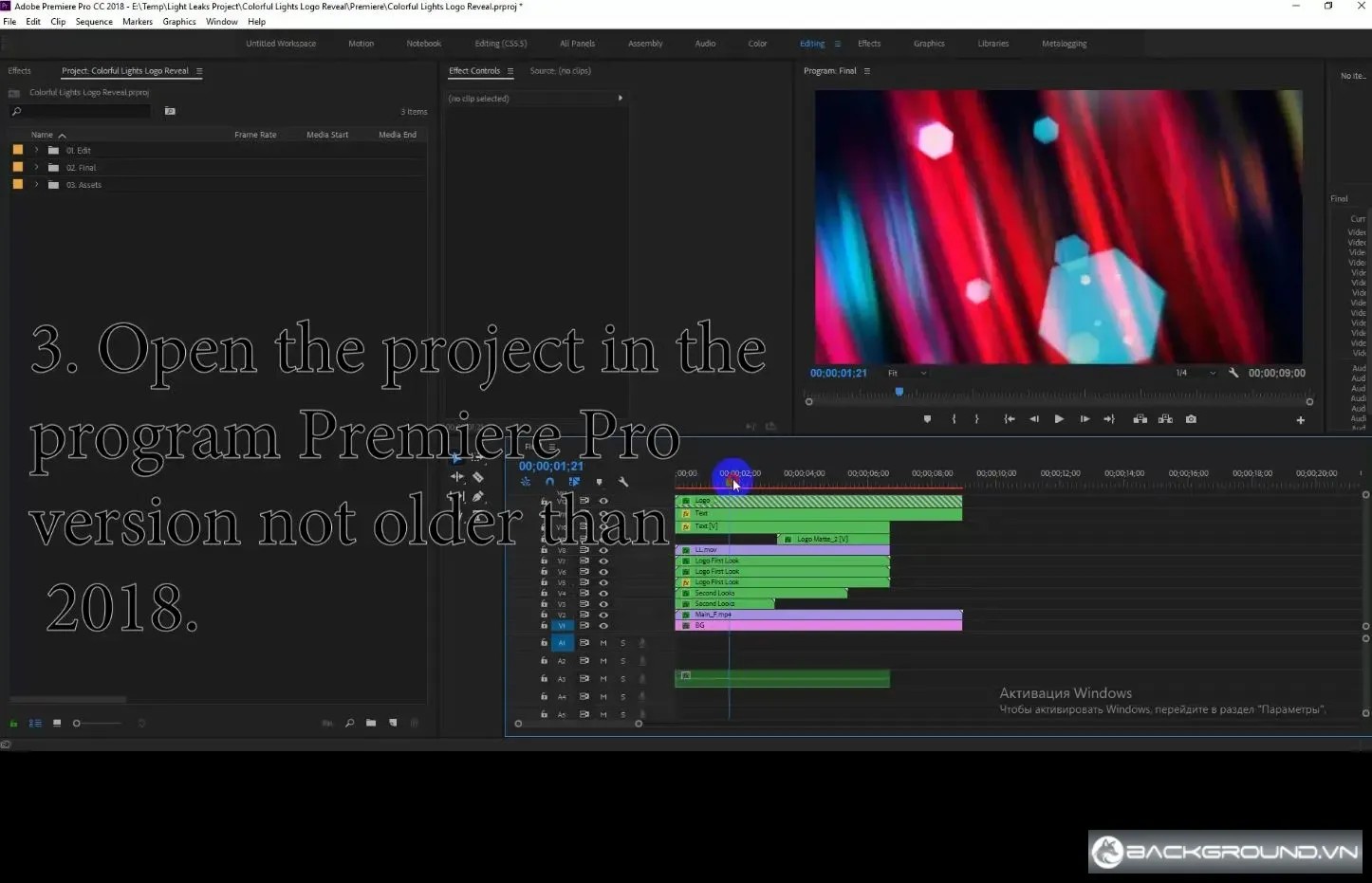Screen dimensions: 1372x883
Task: Toggle Linked Selection icon in timeline
Action: 574,482
